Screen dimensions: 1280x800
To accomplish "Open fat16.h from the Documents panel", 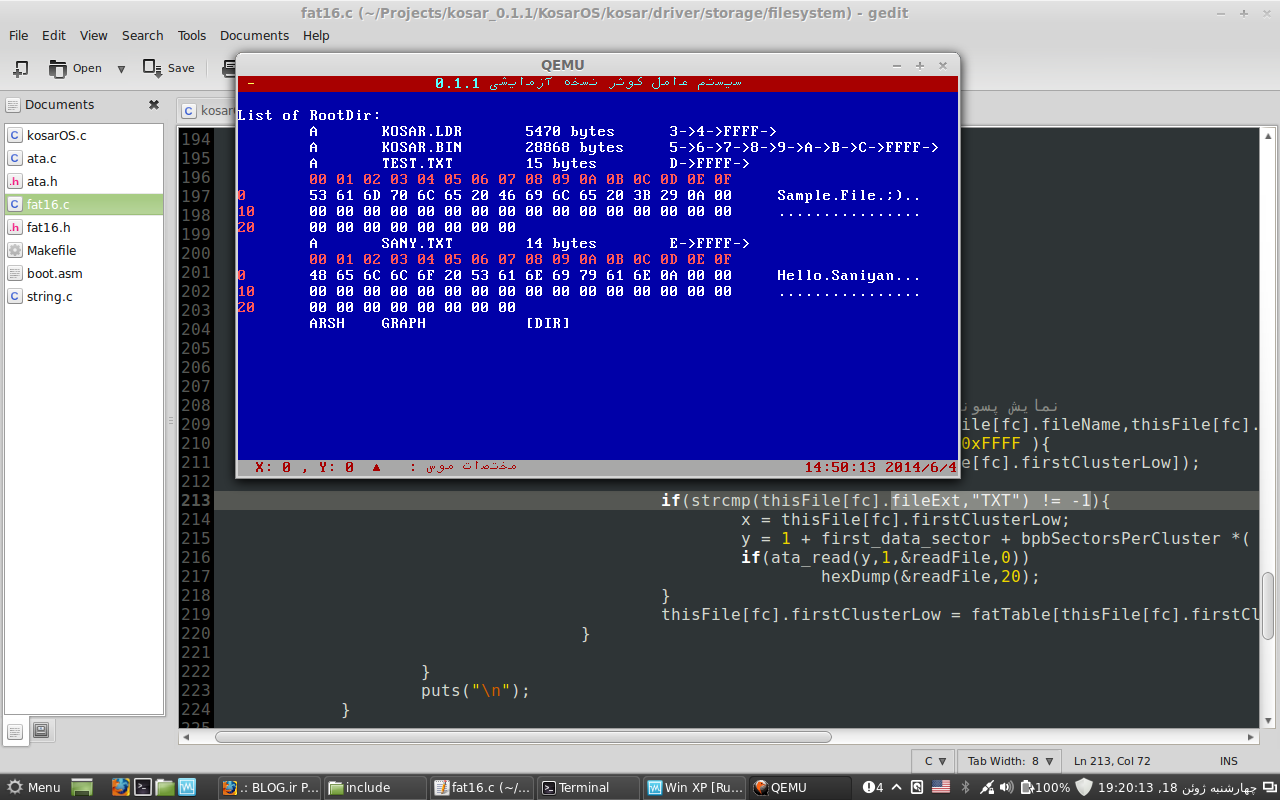I will (x=49, y=227).
